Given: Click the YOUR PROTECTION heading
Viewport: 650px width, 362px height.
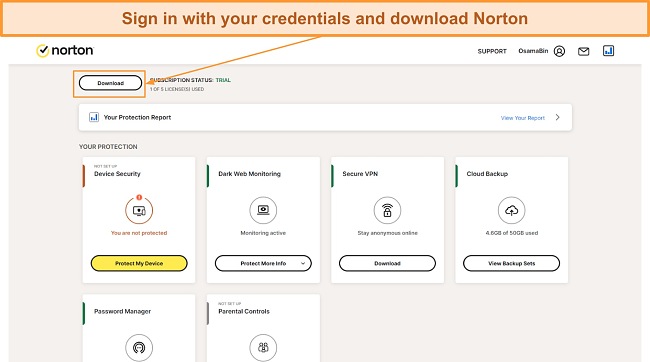Looking at the screenshot, I should [108, 147].
